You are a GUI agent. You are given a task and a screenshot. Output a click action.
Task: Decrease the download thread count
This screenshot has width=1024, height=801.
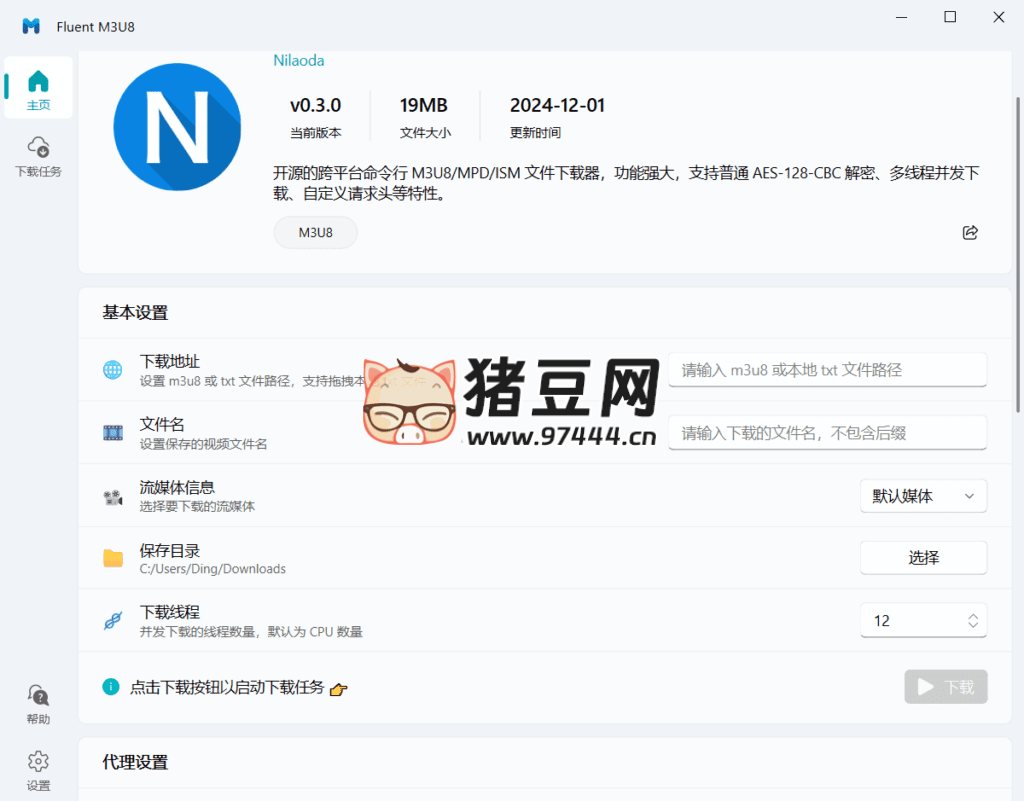973,625
